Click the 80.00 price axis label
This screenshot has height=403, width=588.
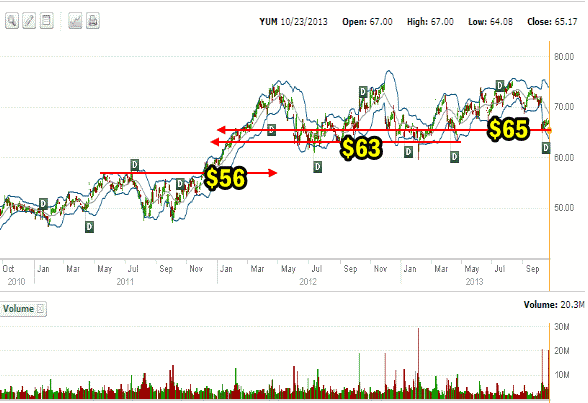(564, 57)
